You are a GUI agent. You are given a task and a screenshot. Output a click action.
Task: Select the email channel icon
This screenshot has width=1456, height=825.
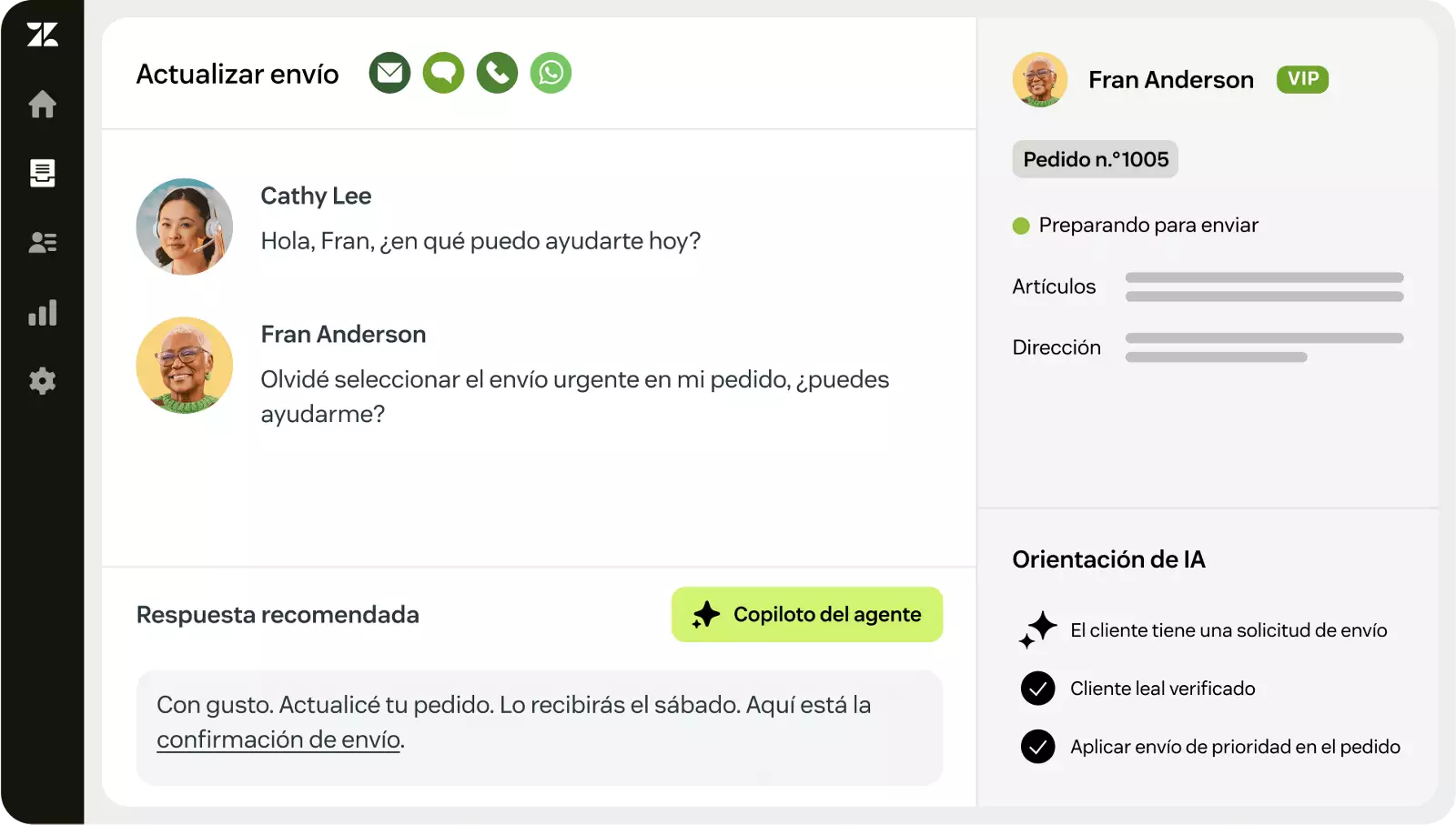pos(389,73)
